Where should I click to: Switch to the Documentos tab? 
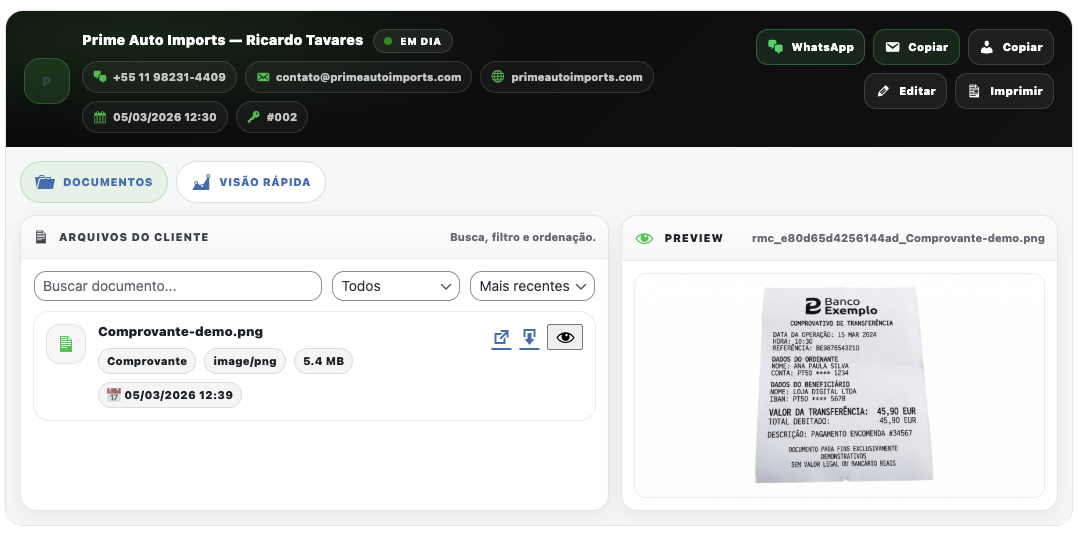94,182
